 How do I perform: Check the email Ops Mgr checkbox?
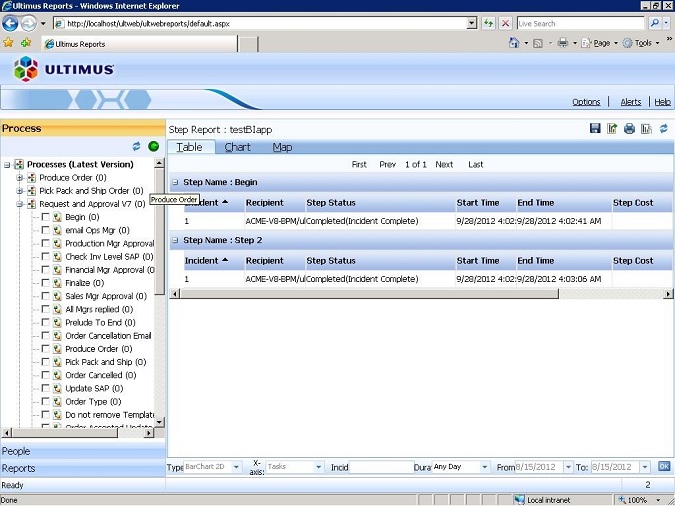45,230
